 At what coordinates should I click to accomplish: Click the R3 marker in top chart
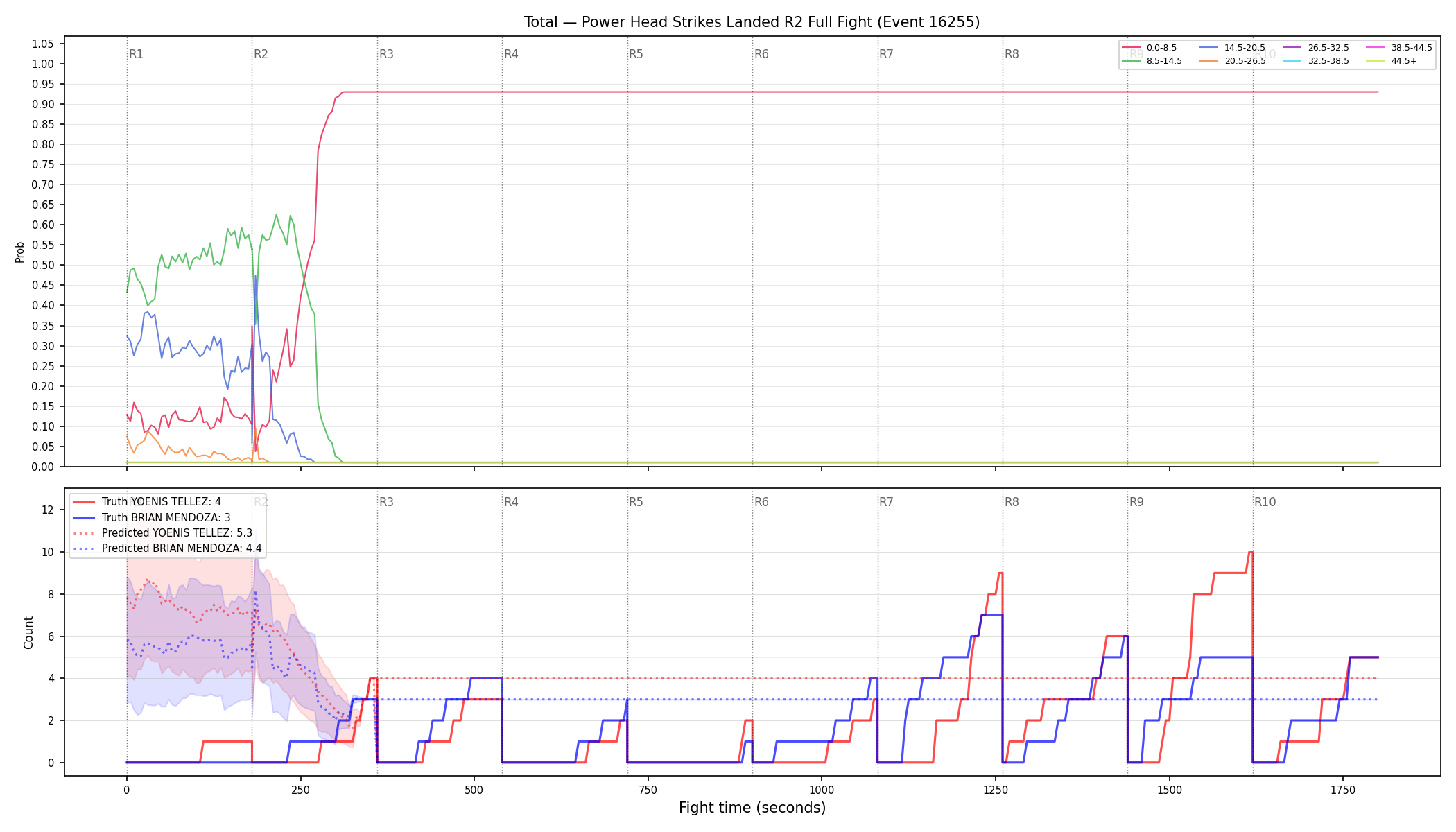click(386, 54)
